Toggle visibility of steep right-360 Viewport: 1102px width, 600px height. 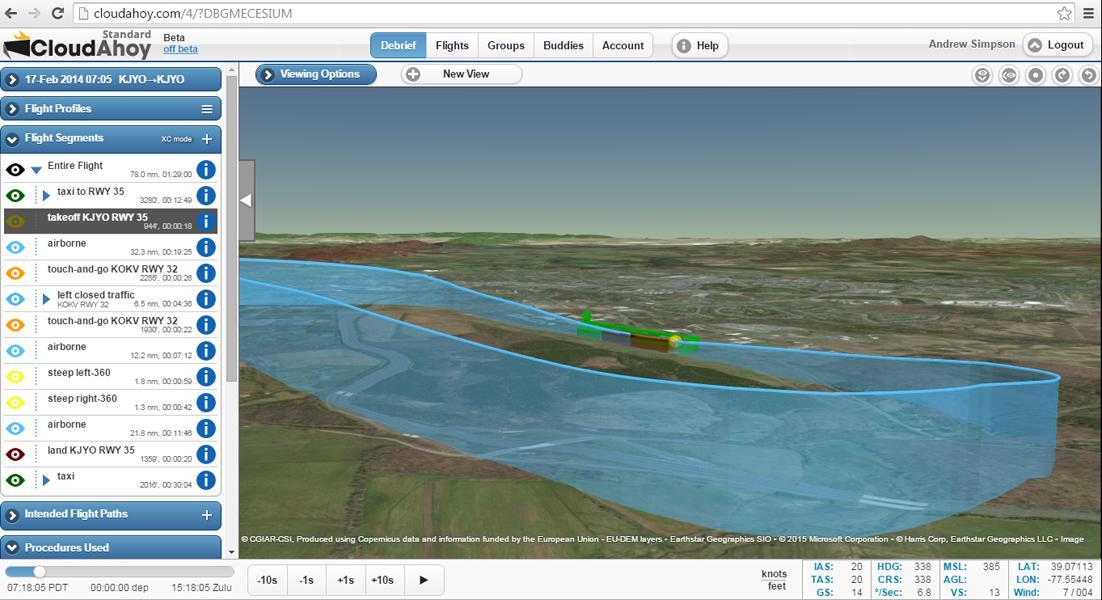pos(15,403)
